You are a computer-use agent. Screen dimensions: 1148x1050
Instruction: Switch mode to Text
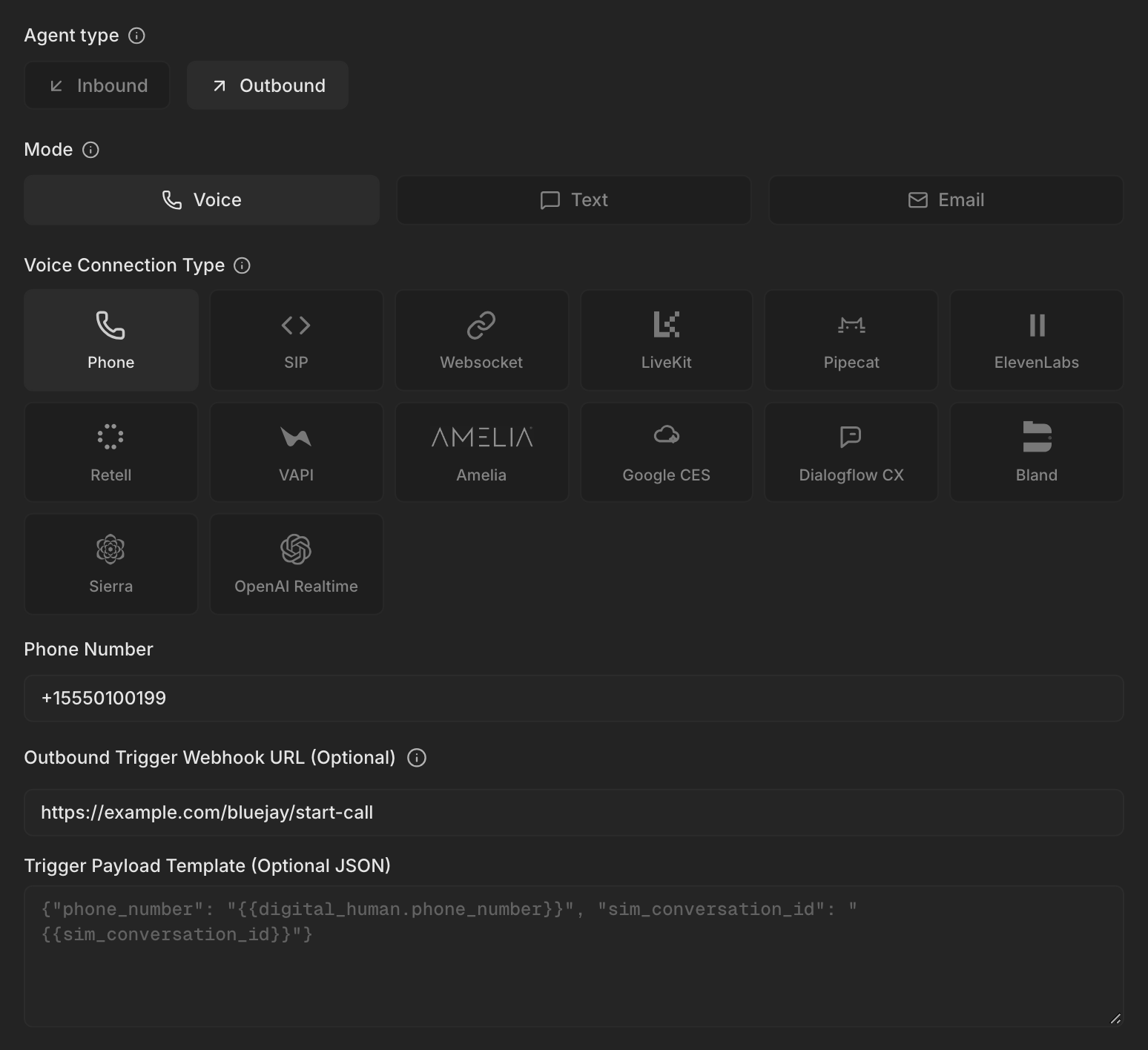click(x=574, y=200)
